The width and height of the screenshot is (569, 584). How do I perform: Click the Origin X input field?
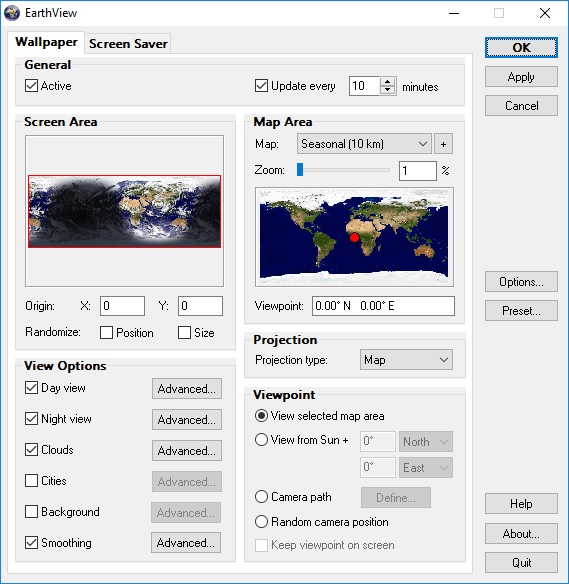click(x=122, y=306)
